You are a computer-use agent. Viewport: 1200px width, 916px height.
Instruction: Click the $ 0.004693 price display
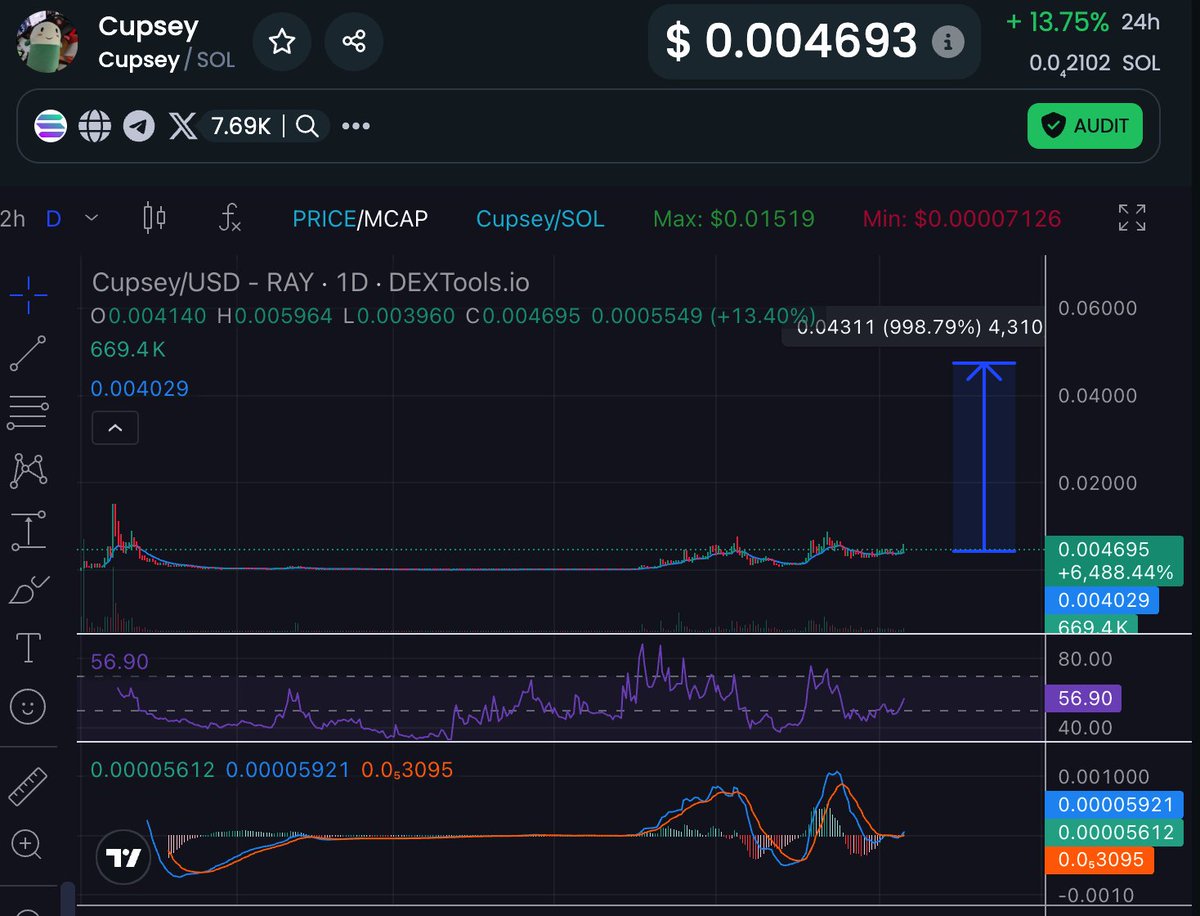tap(791, 41)
